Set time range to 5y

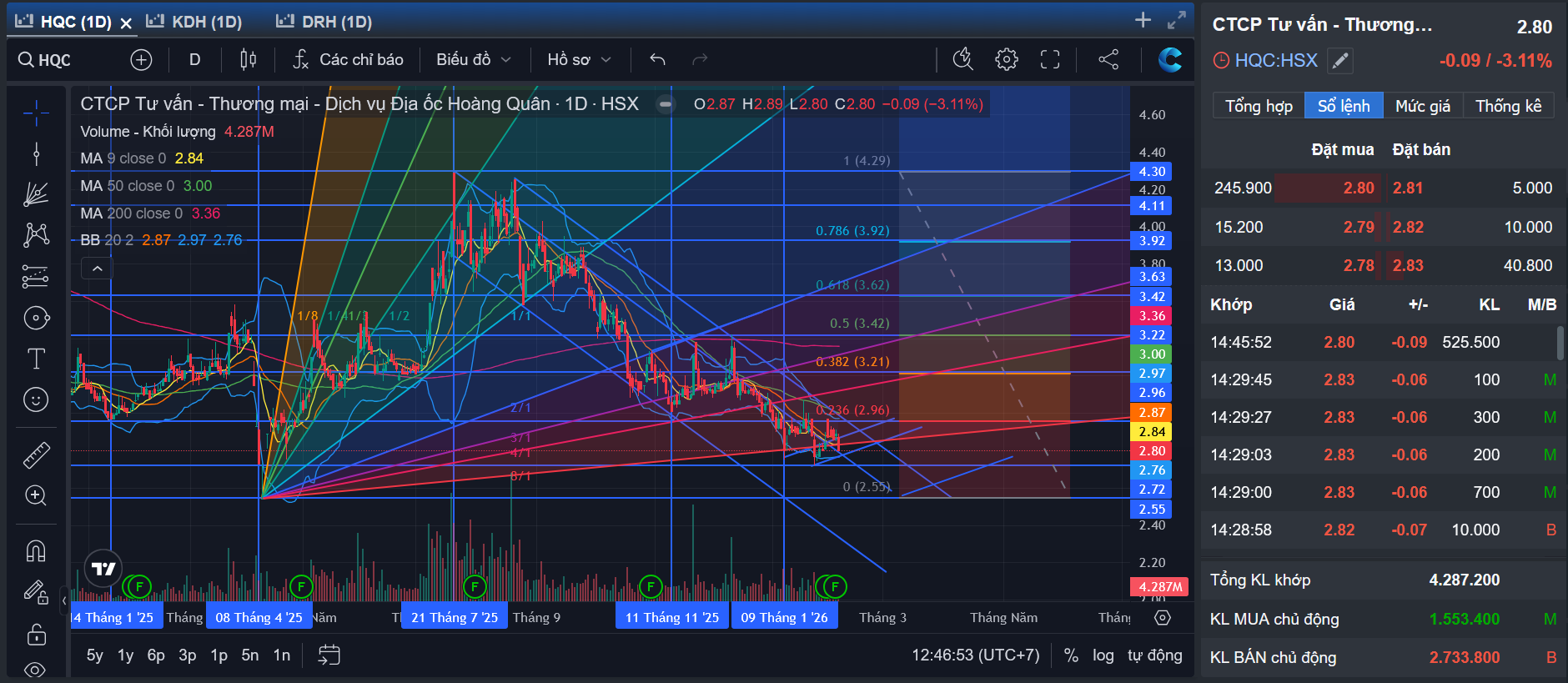point(95,655)
